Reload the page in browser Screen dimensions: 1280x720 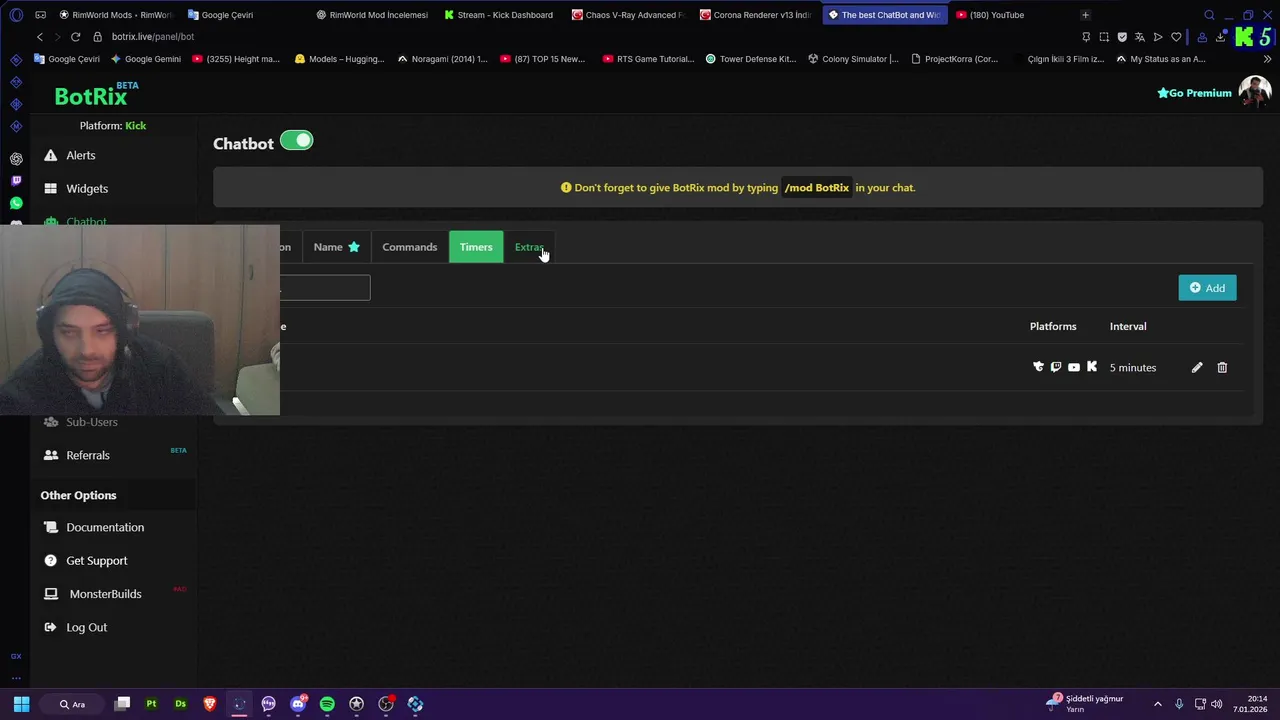[x=75, y=37]
